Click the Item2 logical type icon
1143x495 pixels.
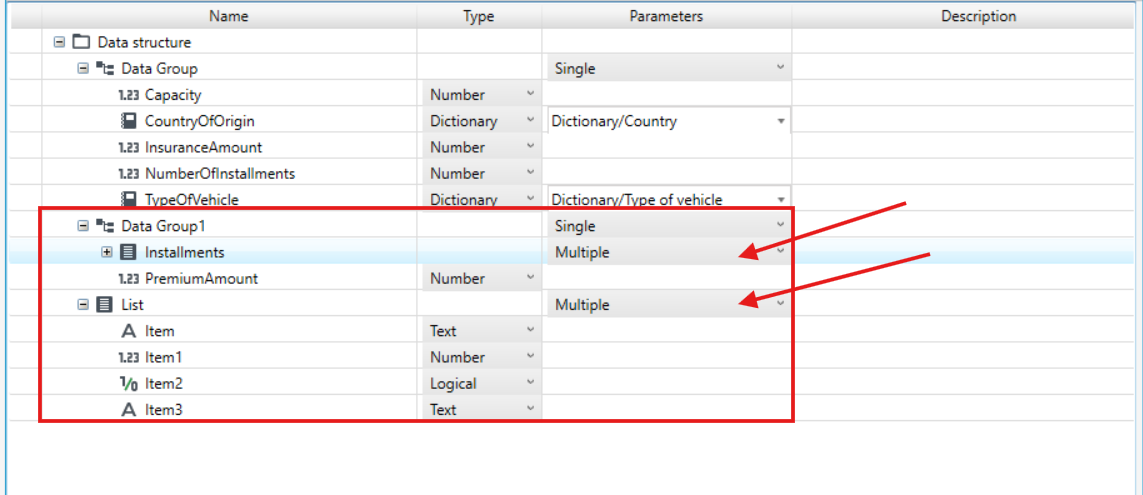click(x=129, y=383)
